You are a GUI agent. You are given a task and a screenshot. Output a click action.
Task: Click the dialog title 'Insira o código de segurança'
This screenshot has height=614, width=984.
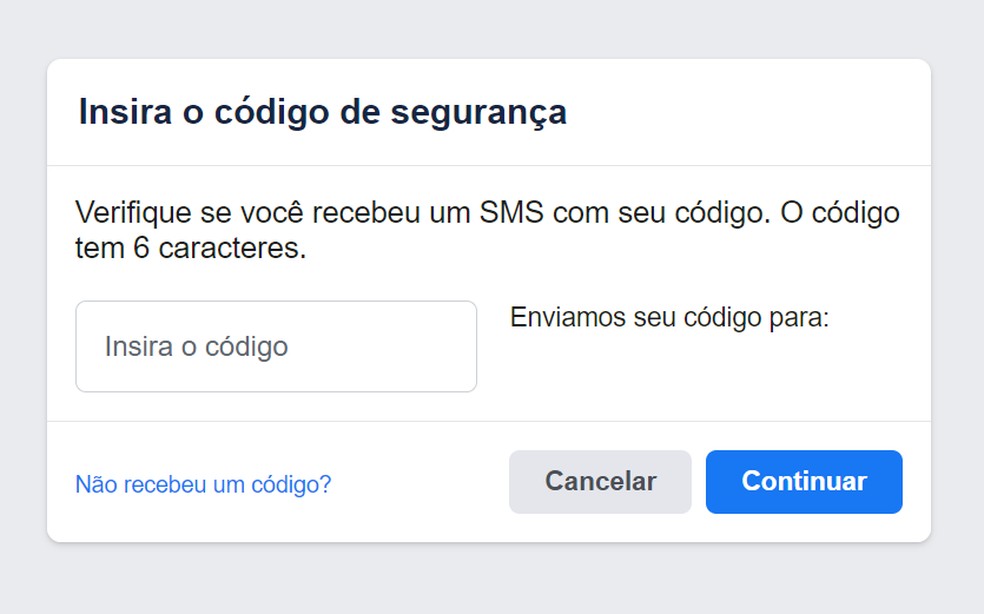pyautogui.click(x=322, y=112)
